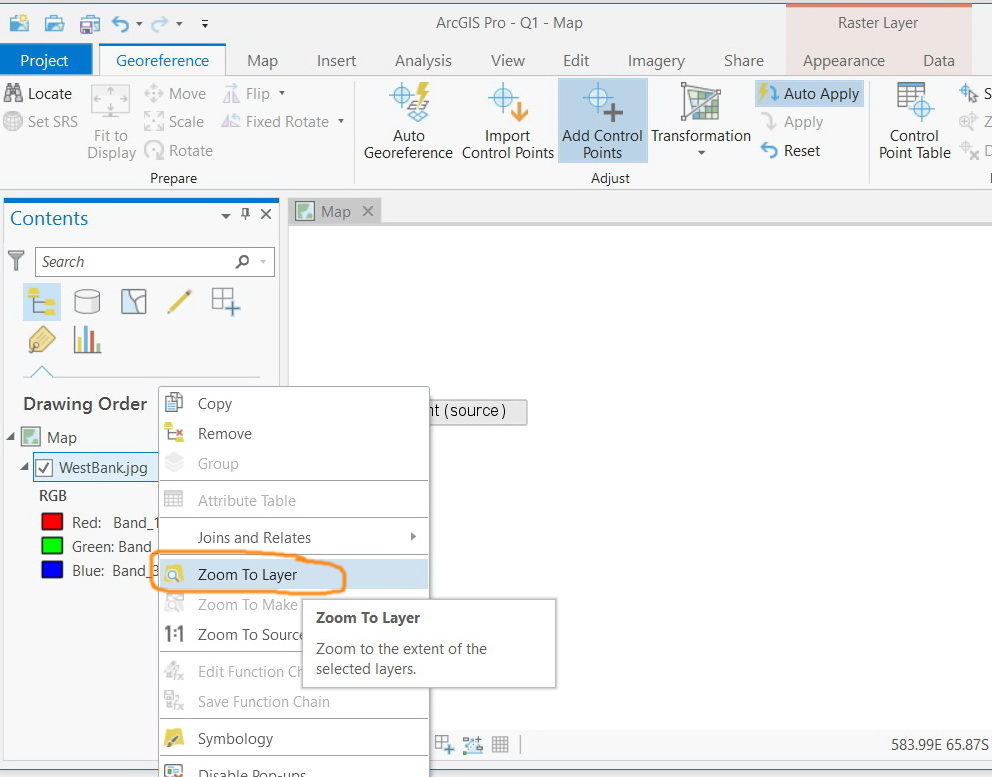This screenshot has width=992, height=777.
Task: Open the Appearance tab under Raster Layer
Action: (x=843, y=61)
